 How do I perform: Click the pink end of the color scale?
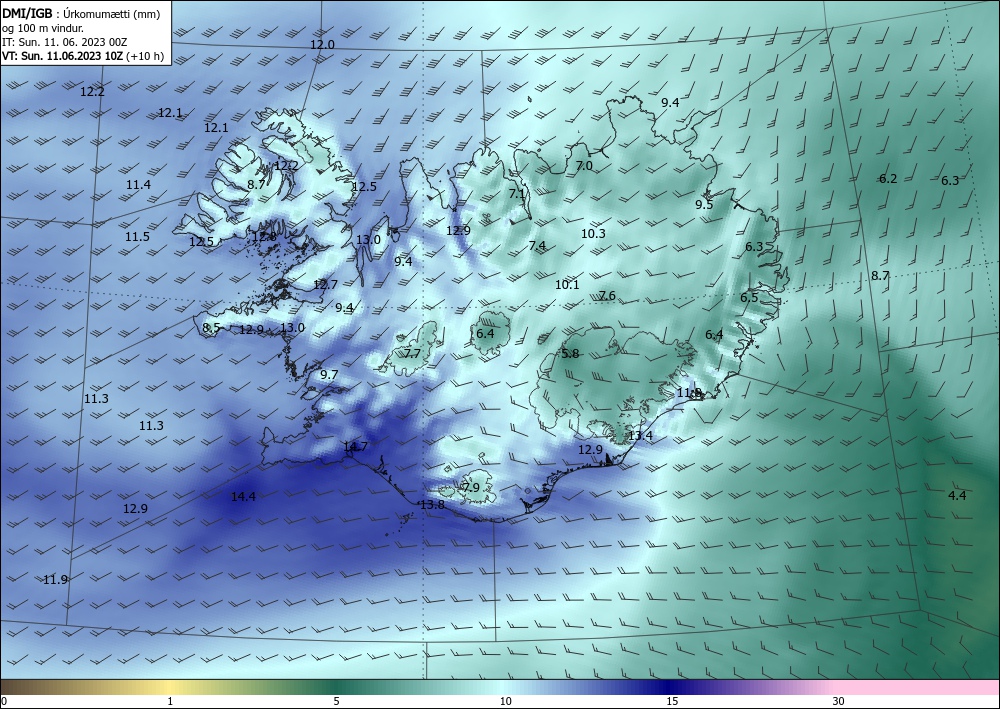click(x=918, y=687)
